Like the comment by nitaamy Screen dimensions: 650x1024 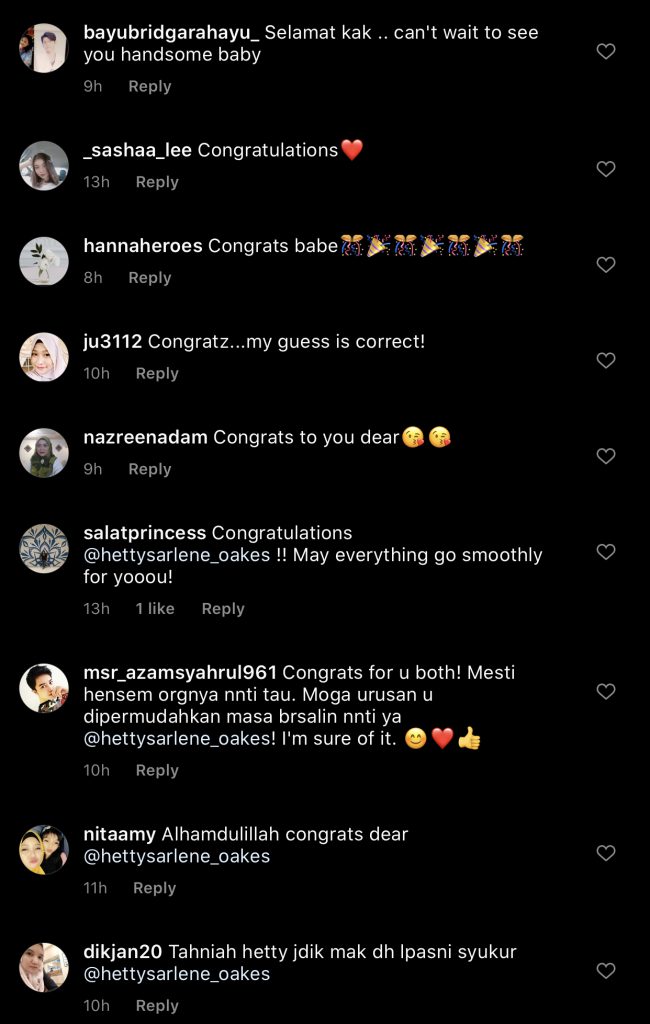point(606,853)
